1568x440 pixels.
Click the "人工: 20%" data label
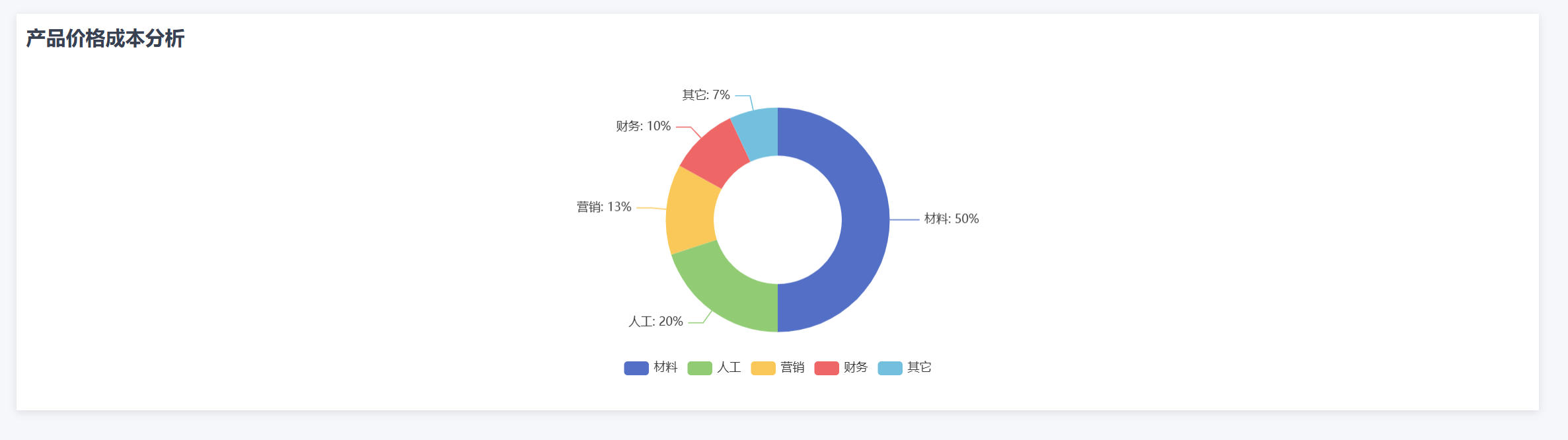[x=655, y=322]
